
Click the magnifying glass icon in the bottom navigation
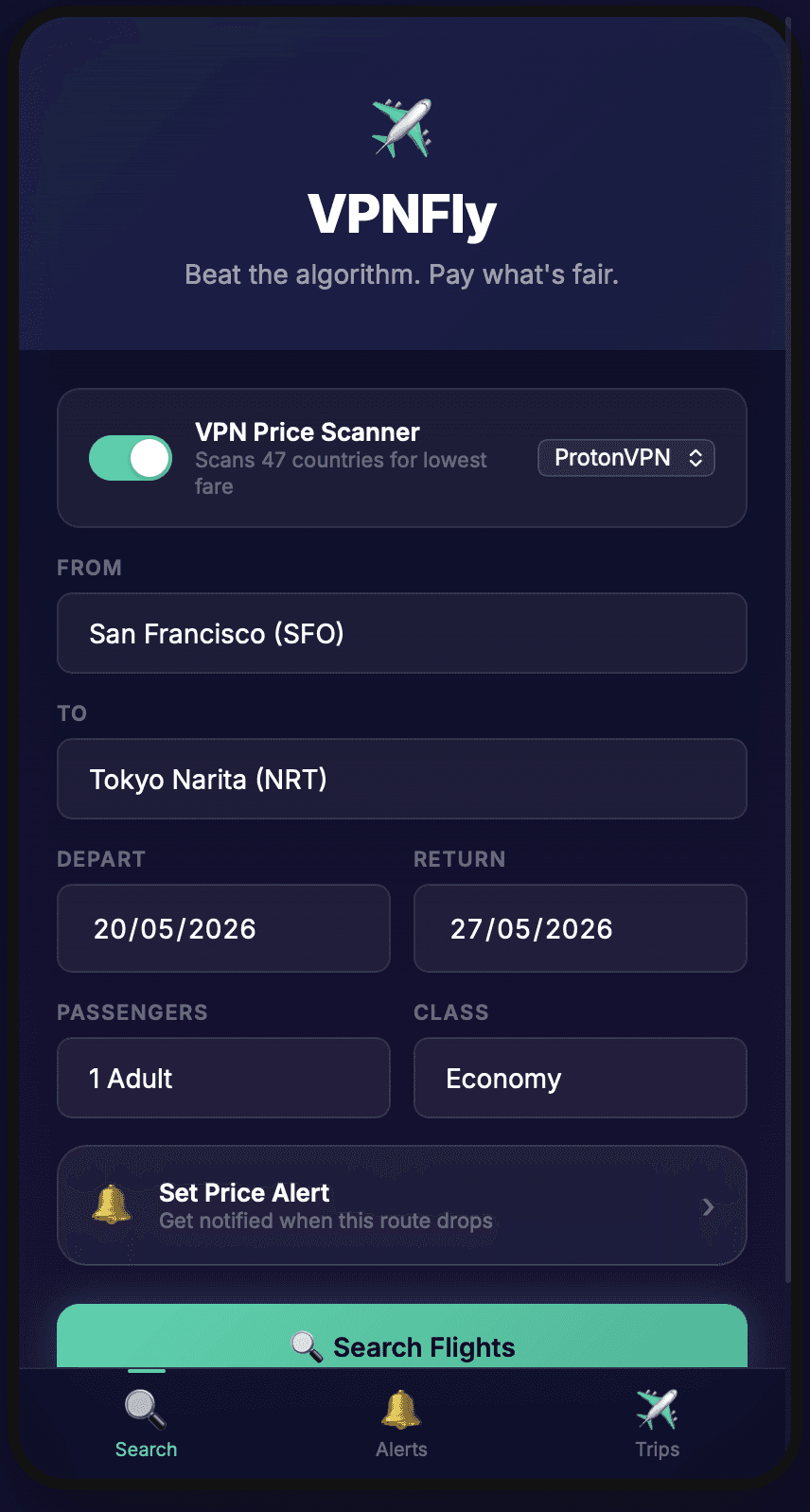pos(146,1409)
